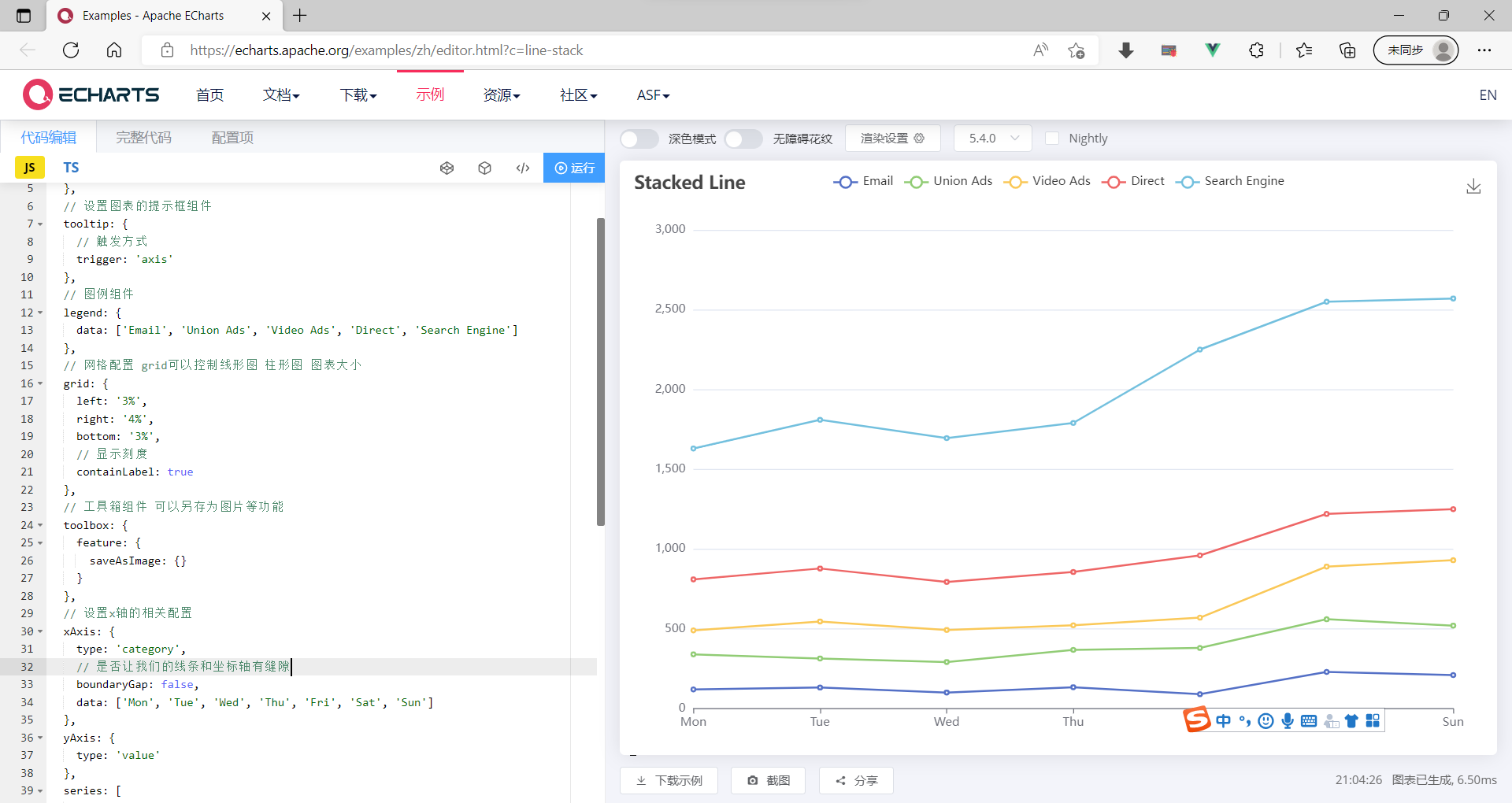Switch to the TS language tab
1512x803 pixels.
(x=71, y=167)
